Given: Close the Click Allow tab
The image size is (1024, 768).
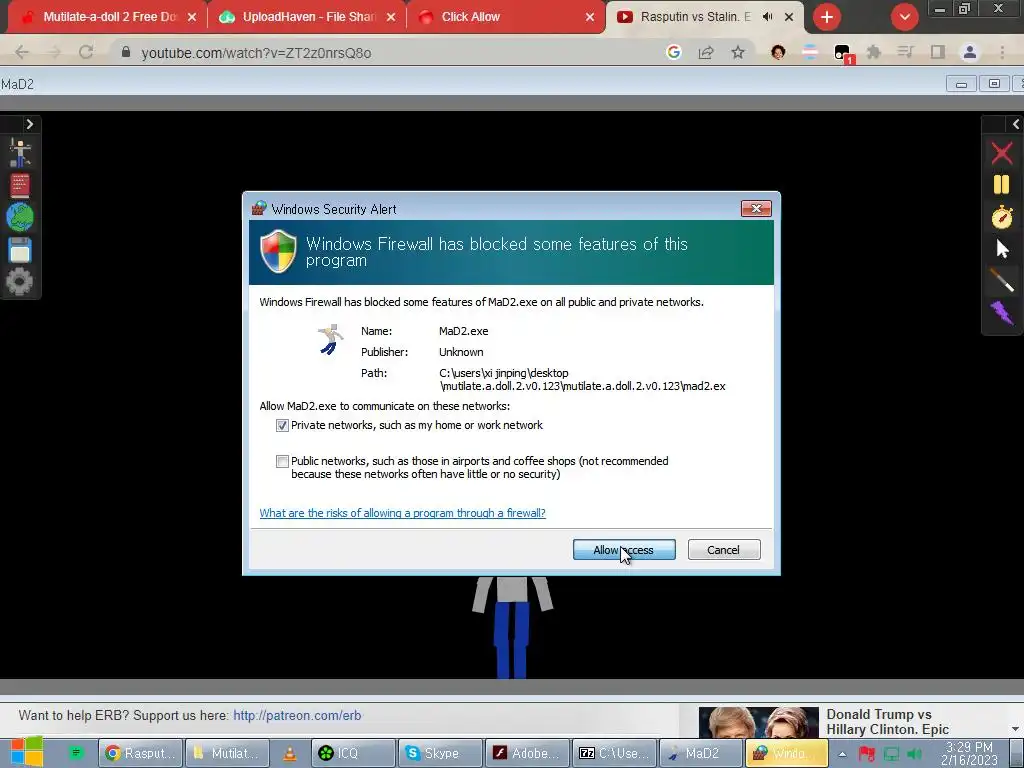Looking at the screenshot, I should pos(590,18).
